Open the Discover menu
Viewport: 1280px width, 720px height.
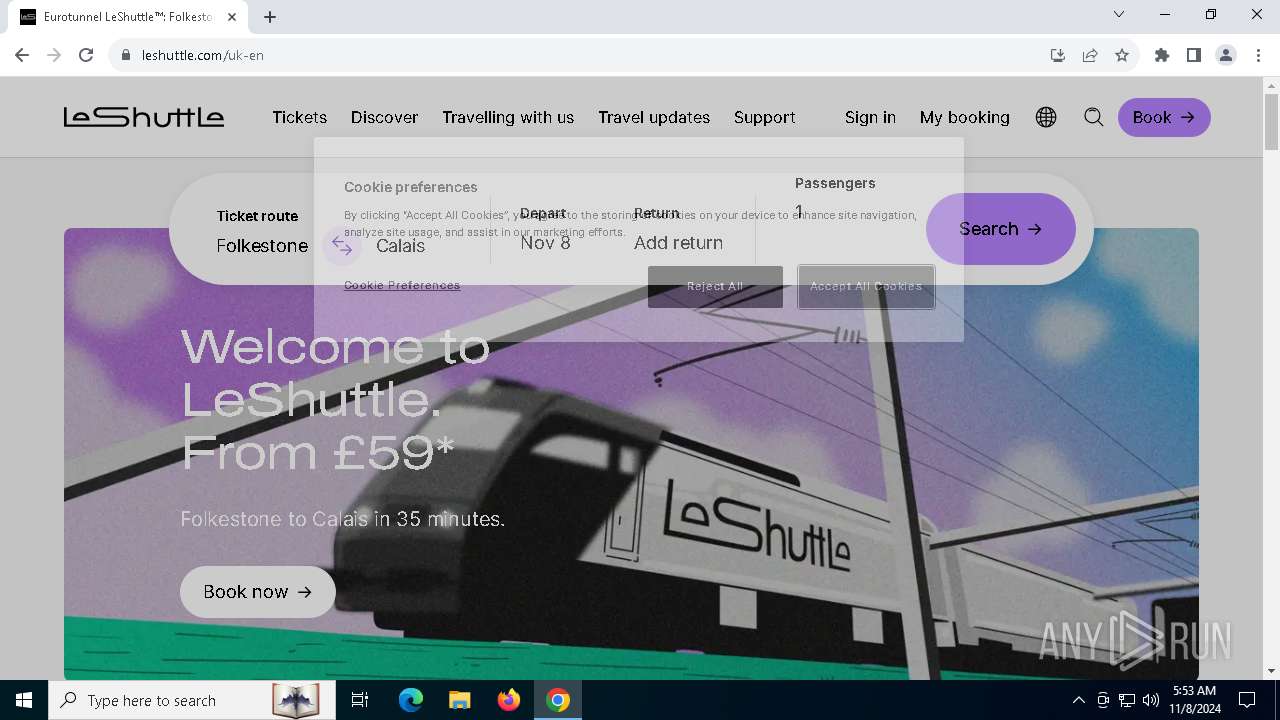[384, 117]
